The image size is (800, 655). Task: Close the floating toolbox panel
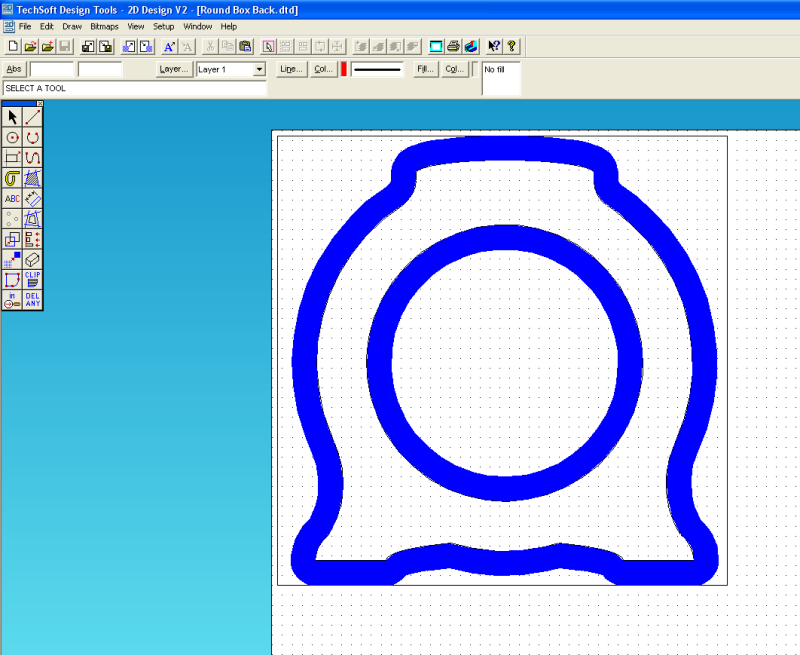pyautogui.click(x=40, y=104)
